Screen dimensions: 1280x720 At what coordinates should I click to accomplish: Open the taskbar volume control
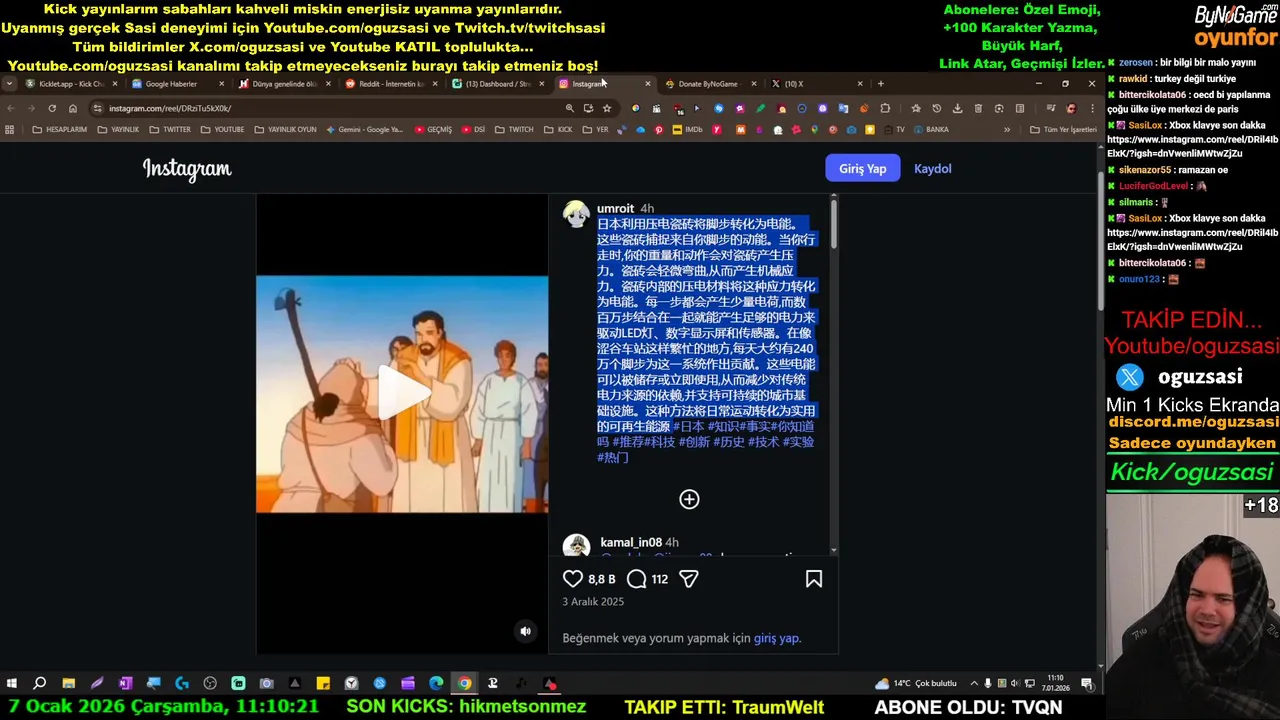[x=1016, y=683]
